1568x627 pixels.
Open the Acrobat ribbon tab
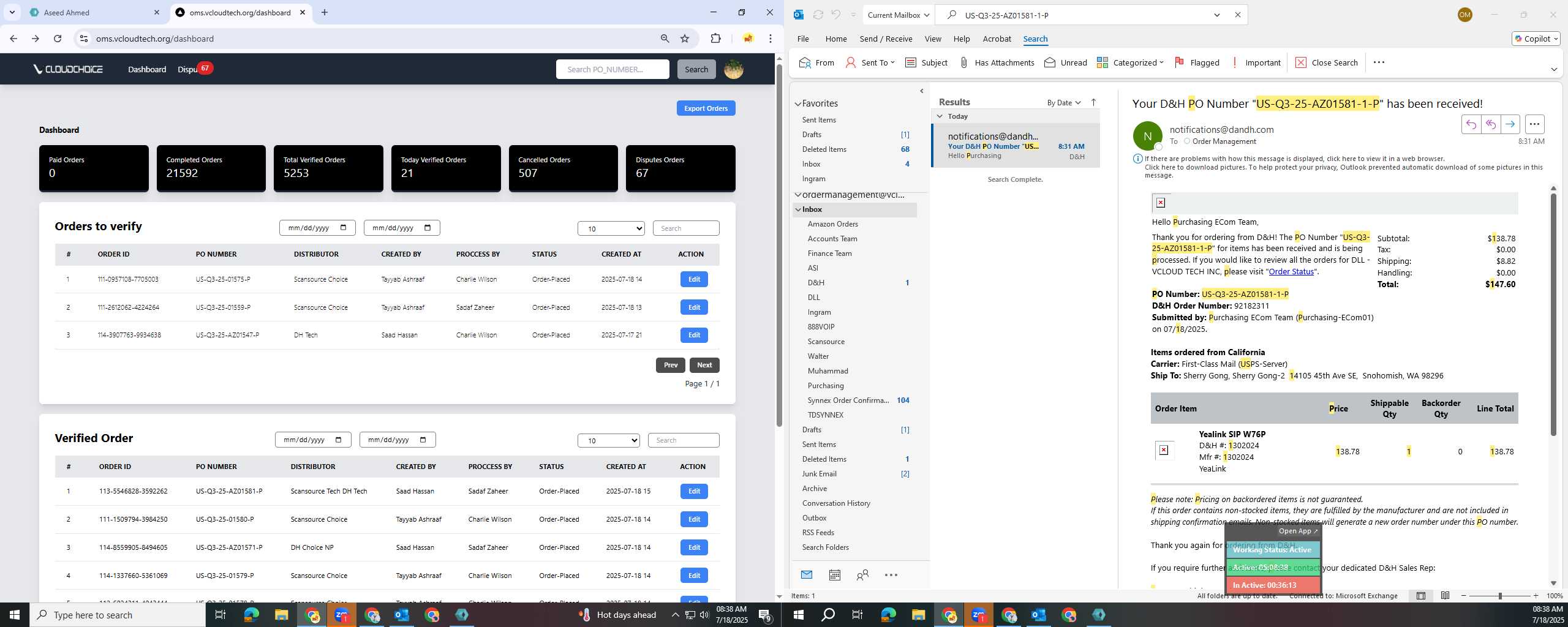click(997, 39)
